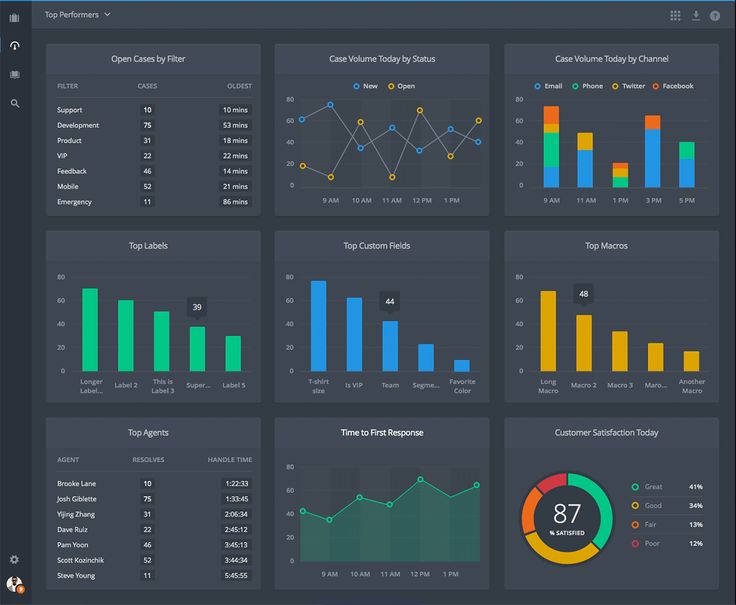
Task: Toggle the Twitter channel legend
Action: (x=629, y=86)
